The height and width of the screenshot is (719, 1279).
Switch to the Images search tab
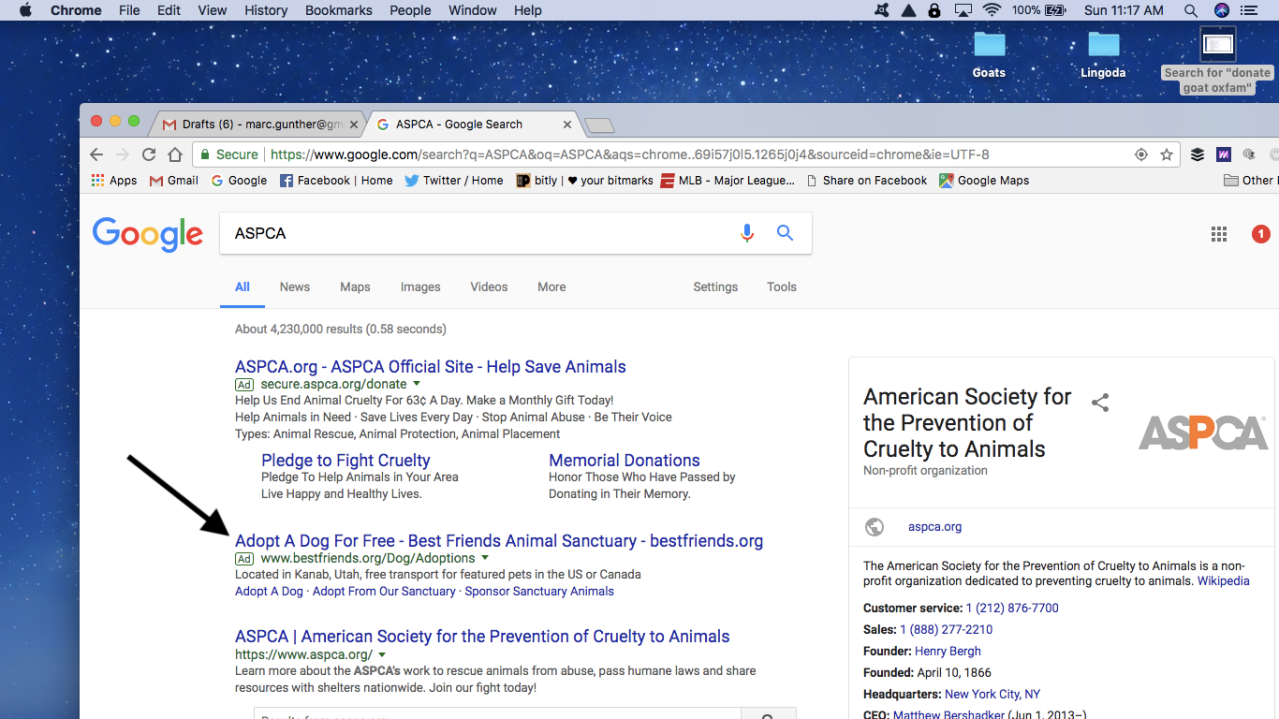pos(420,287)
